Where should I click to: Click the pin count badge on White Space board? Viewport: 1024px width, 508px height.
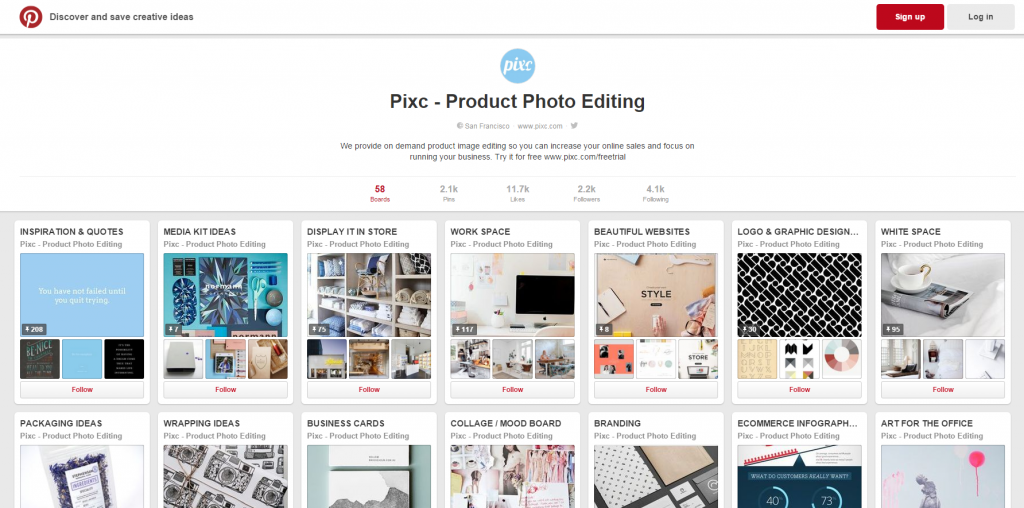893,330
